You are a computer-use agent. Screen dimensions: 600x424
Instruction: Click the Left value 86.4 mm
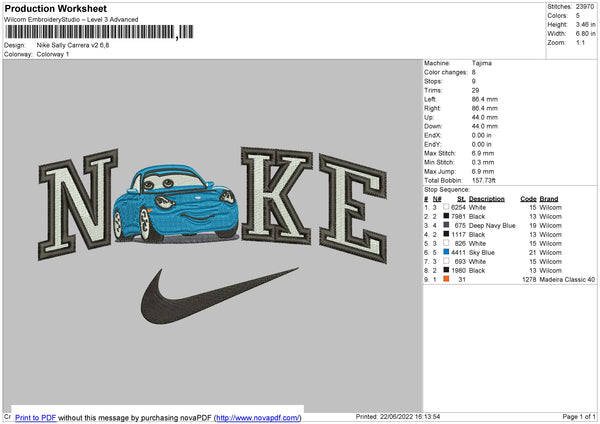[484, 99]
